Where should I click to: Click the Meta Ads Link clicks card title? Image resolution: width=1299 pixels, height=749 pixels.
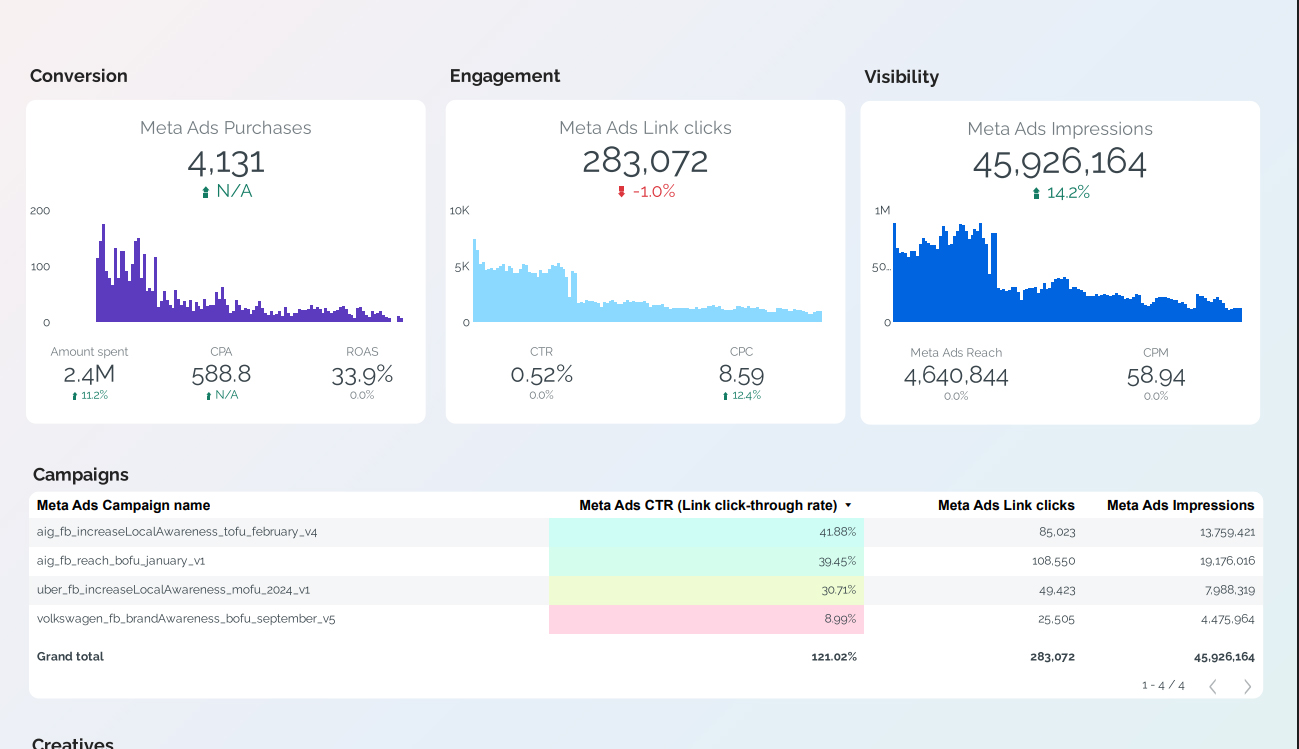(645, 128)
